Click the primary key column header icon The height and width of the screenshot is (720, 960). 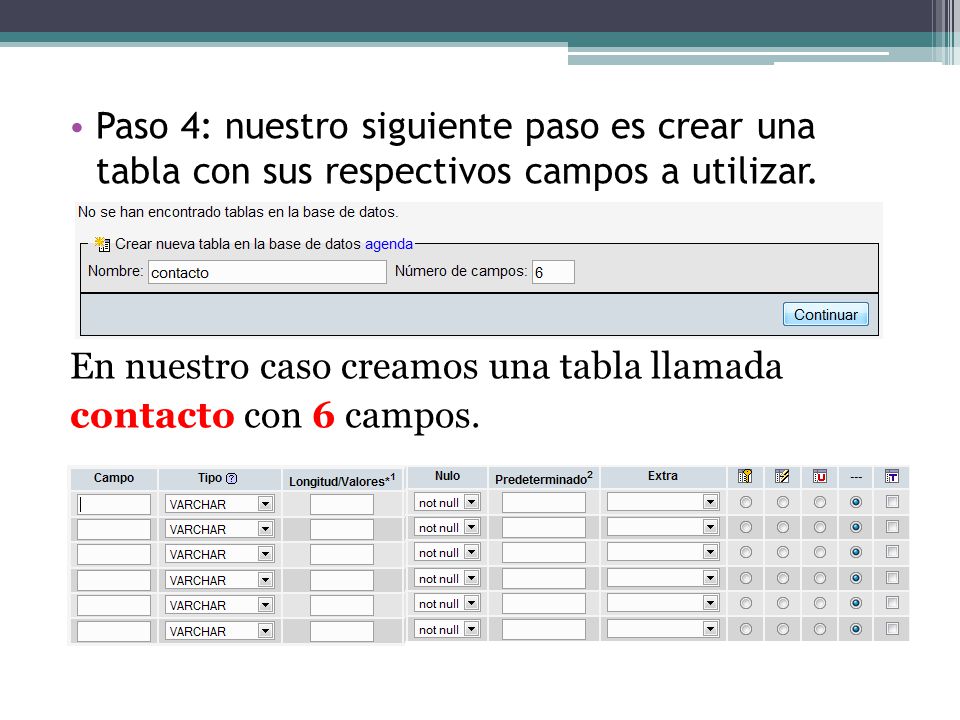(745, 476)
